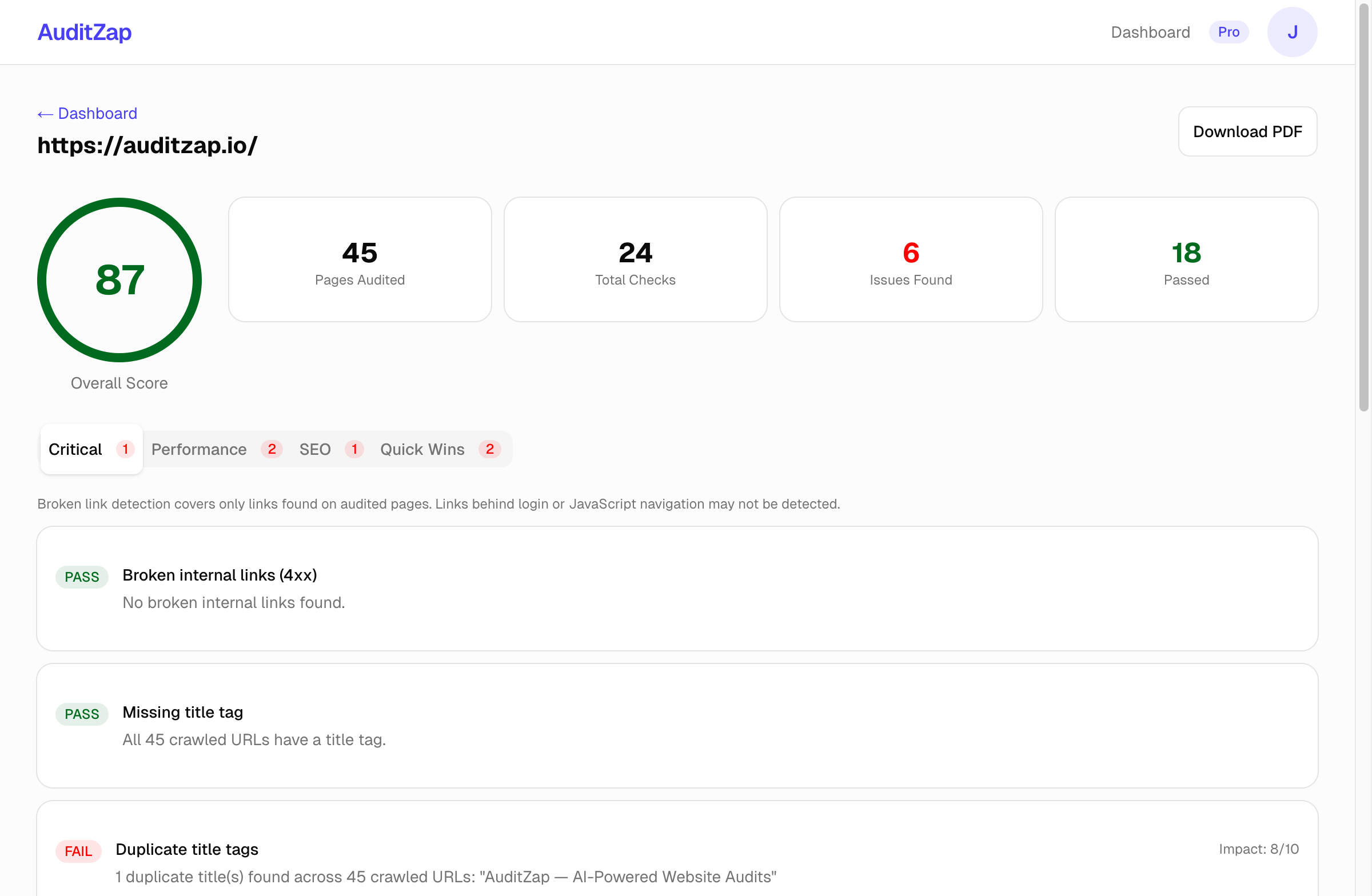Click the Download PDF button
The height and width of the screenshot is (896, 1372).
click(1247, 131)
